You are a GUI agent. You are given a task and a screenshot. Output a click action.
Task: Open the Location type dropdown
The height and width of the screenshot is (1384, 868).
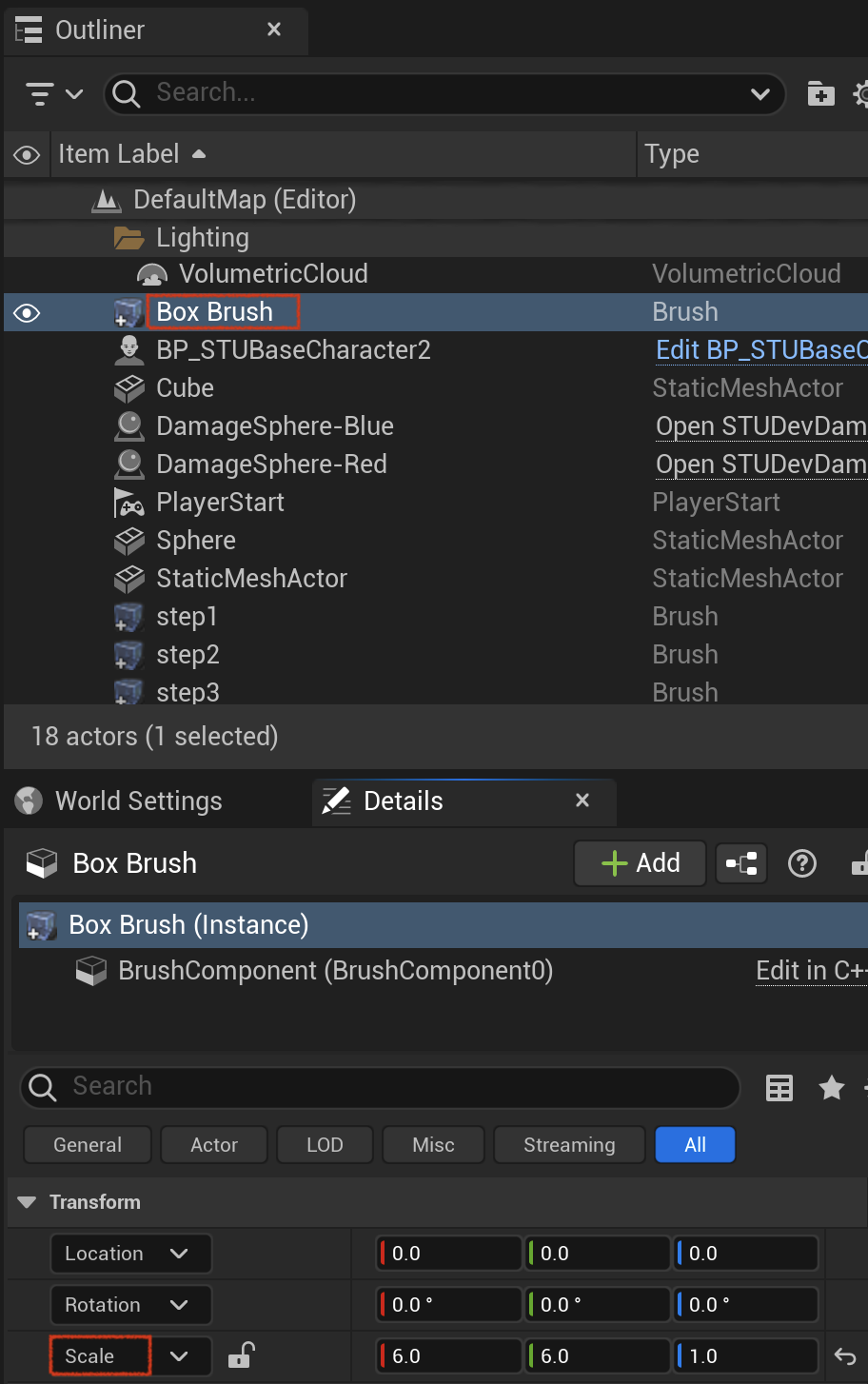click(130, 1254)
